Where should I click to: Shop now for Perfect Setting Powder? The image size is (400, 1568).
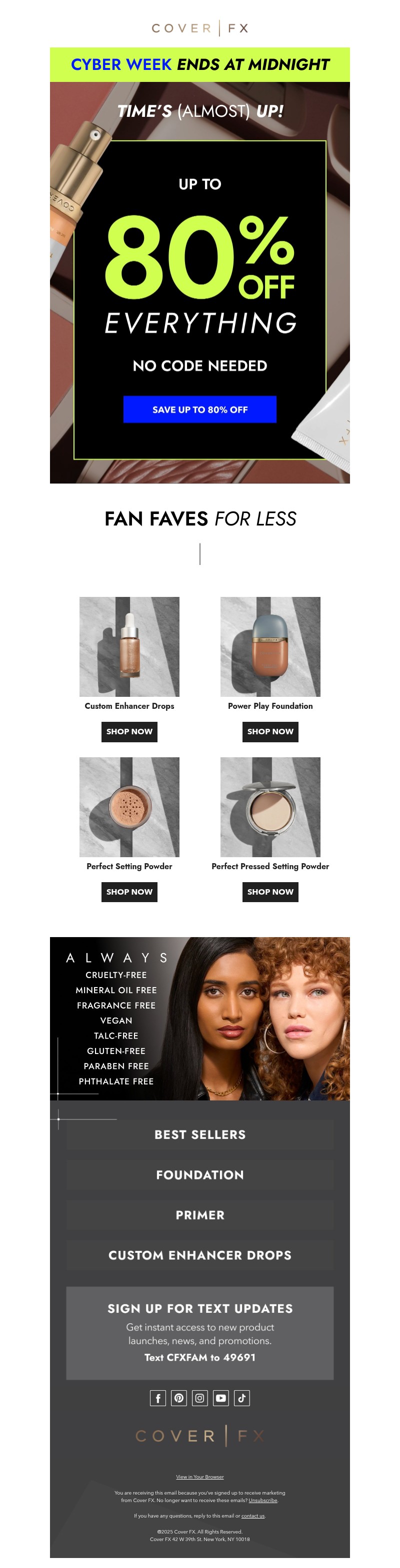tap(129, 892)
